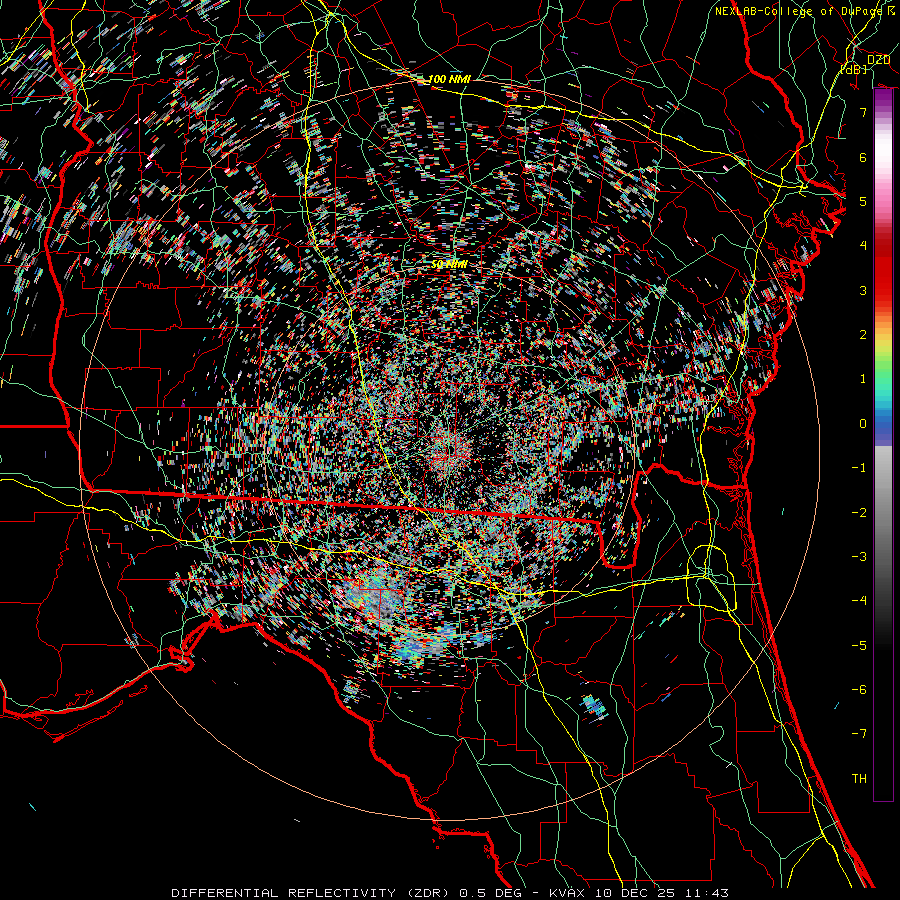Click the Differential Reflectivity ZDR caption text

tap(312, 893)
